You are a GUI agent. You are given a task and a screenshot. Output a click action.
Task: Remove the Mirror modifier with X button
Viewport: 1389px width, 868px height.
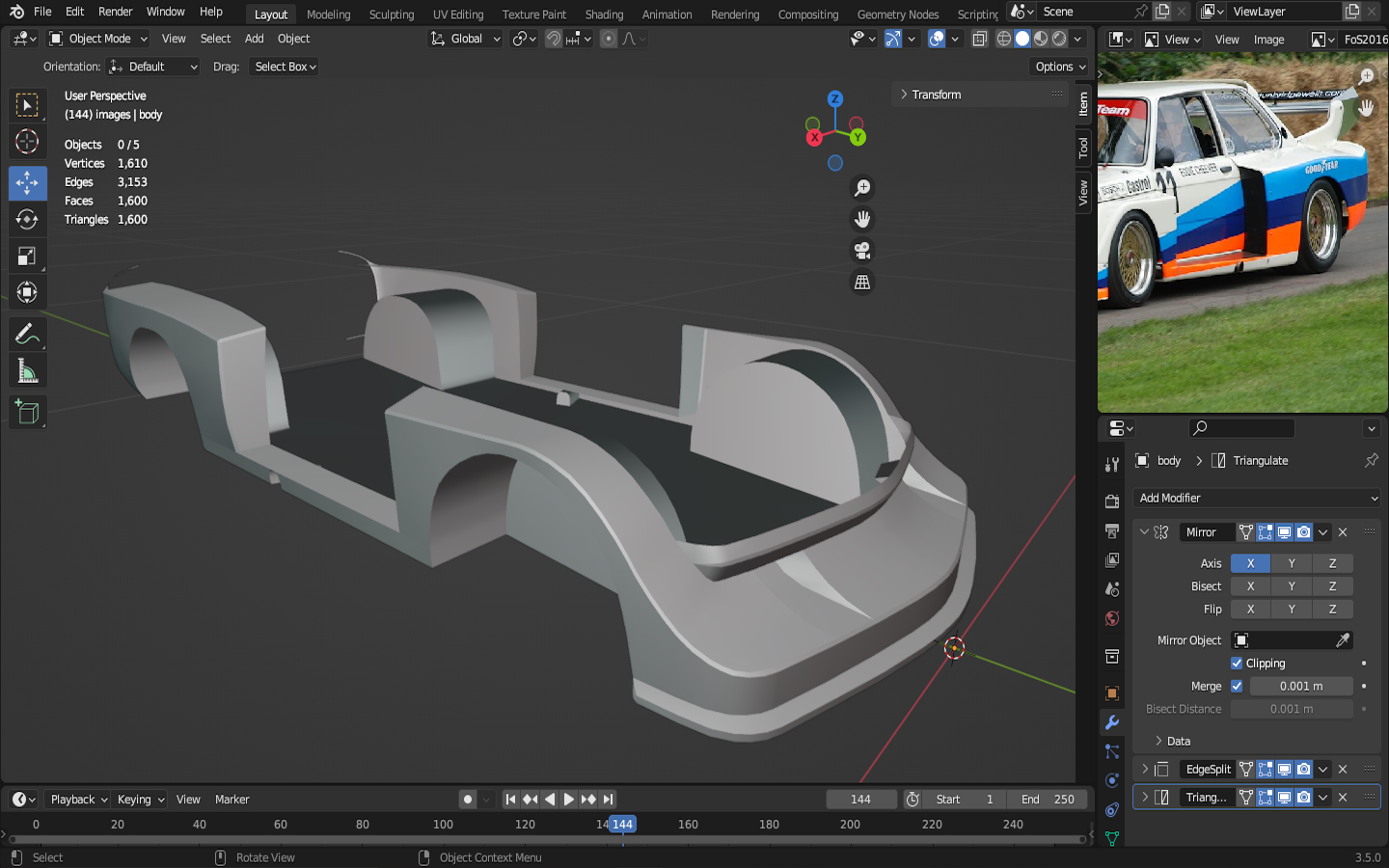pos(1343,532)
